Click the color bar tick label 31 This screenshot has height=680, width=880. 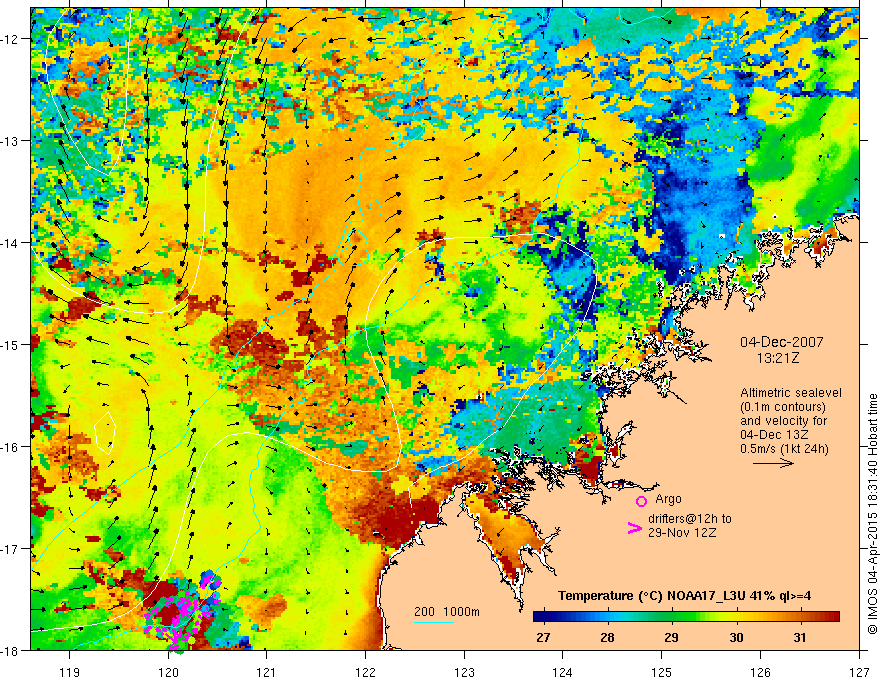coord(800,637)
